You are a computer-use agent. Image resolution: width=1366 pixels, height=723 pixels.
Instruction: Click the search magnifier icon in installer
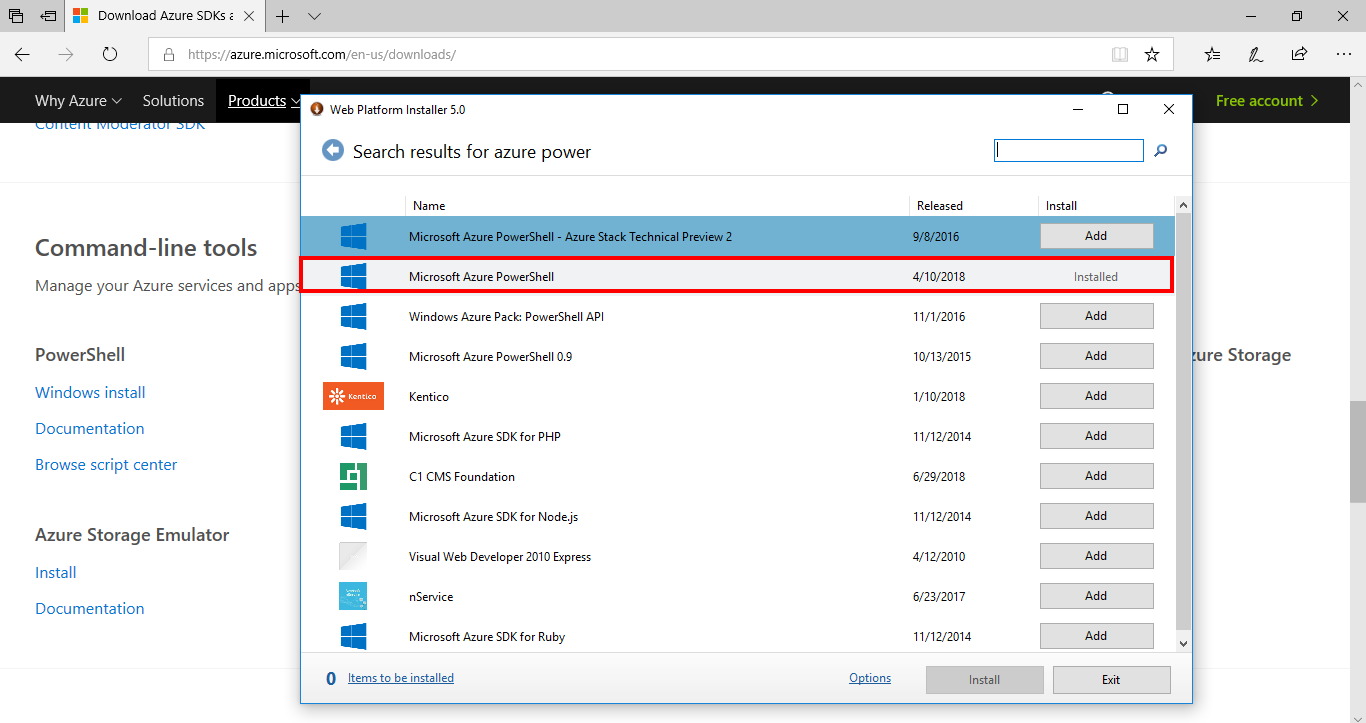[1161, 151]
